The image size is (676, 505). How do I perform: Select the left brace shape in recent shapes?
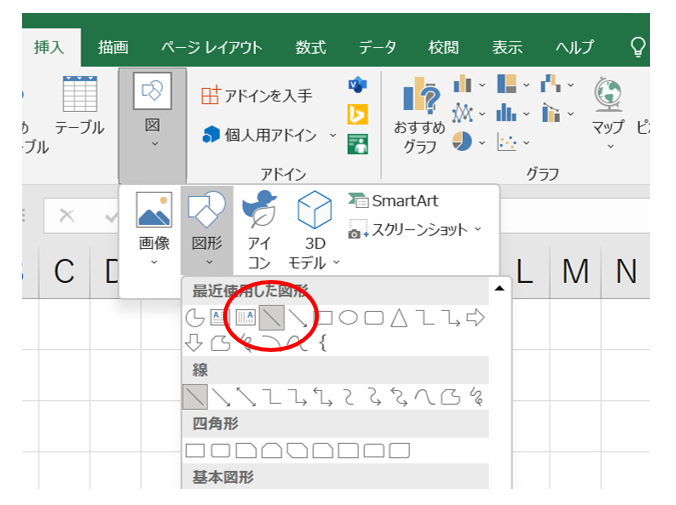(x=323, y=343)
